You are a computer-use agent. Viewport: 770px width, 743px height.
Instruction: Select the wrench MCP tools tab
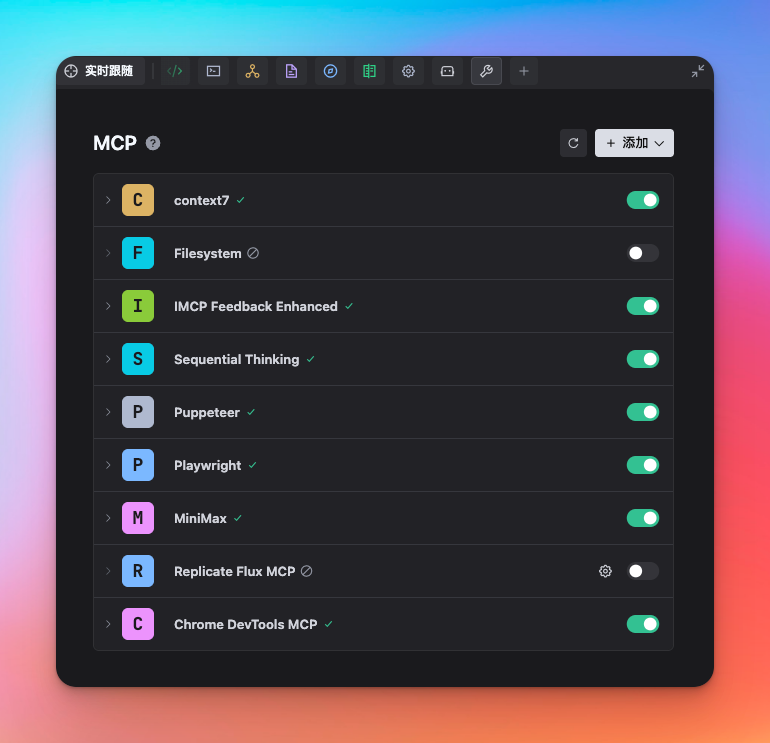pyautogui.click(x=486, y=71)
